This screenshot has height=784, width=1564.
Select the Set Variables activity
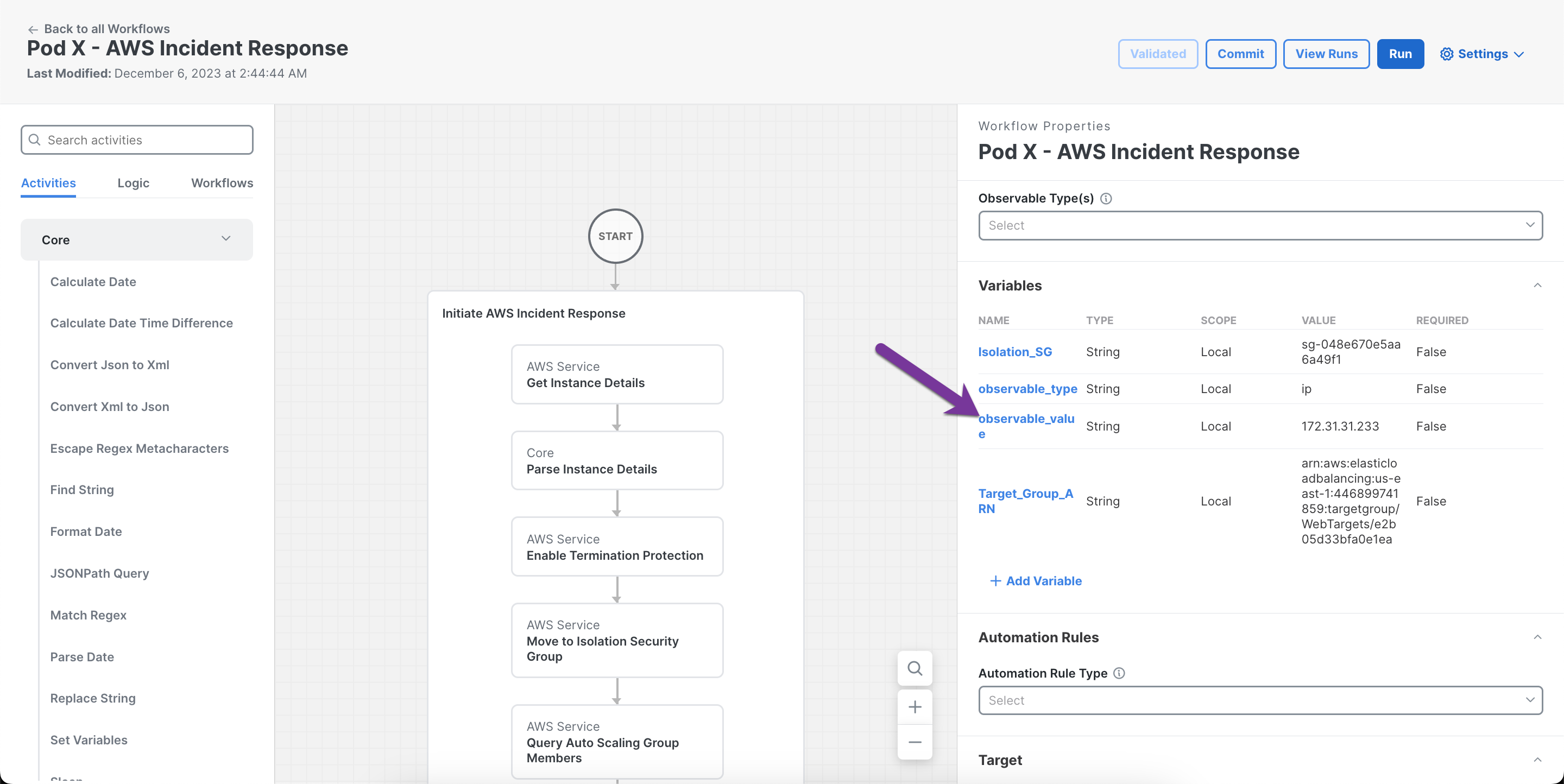pos(89,741)
